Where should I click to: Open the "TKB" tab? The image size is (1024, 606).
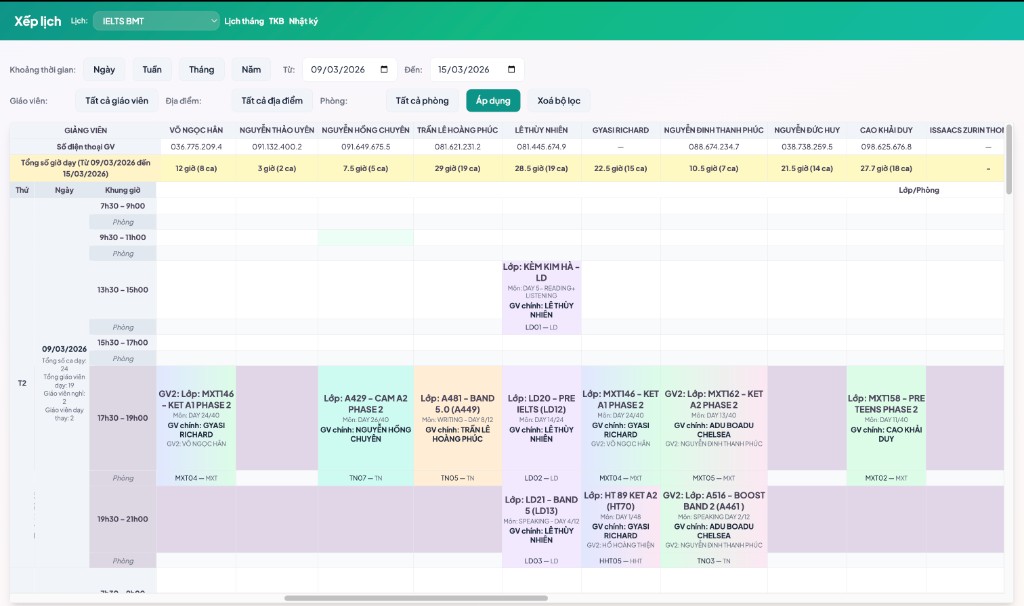point(276,19)
